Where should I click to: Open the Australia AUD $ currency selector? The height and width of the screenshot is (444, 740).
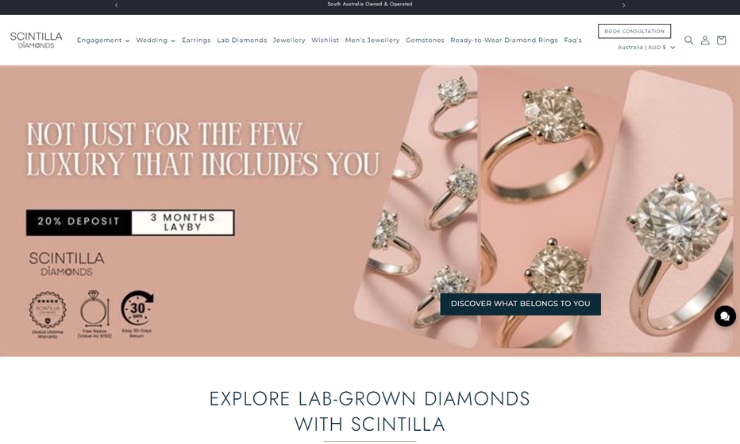[646, 47]
